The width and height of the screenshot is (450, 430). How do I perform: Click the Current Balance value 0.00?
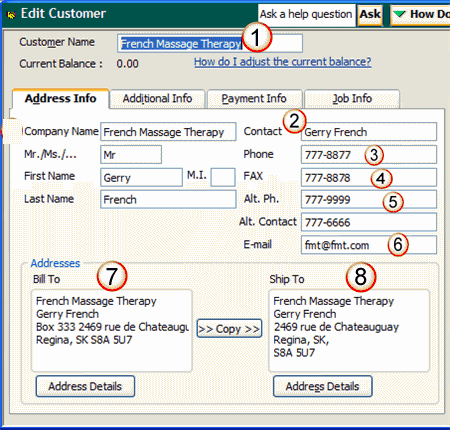point(127,64)
